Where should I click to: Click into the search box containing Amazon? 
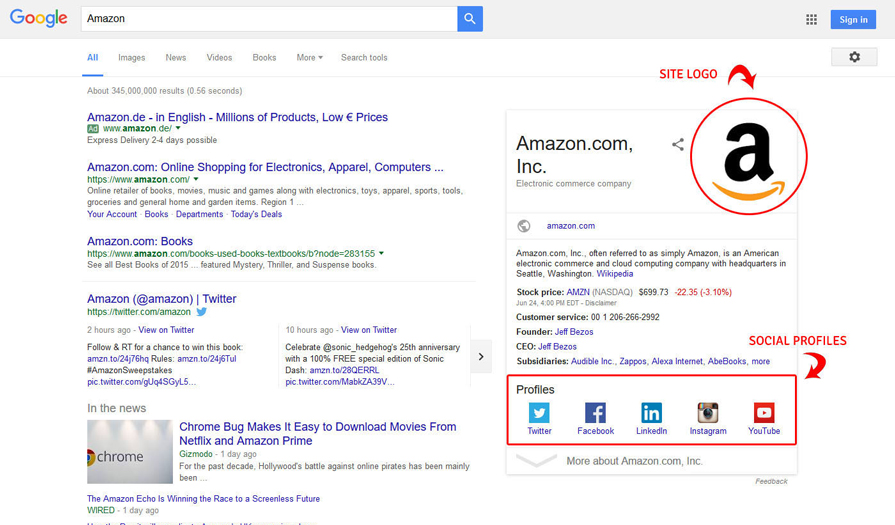[268, 18]
